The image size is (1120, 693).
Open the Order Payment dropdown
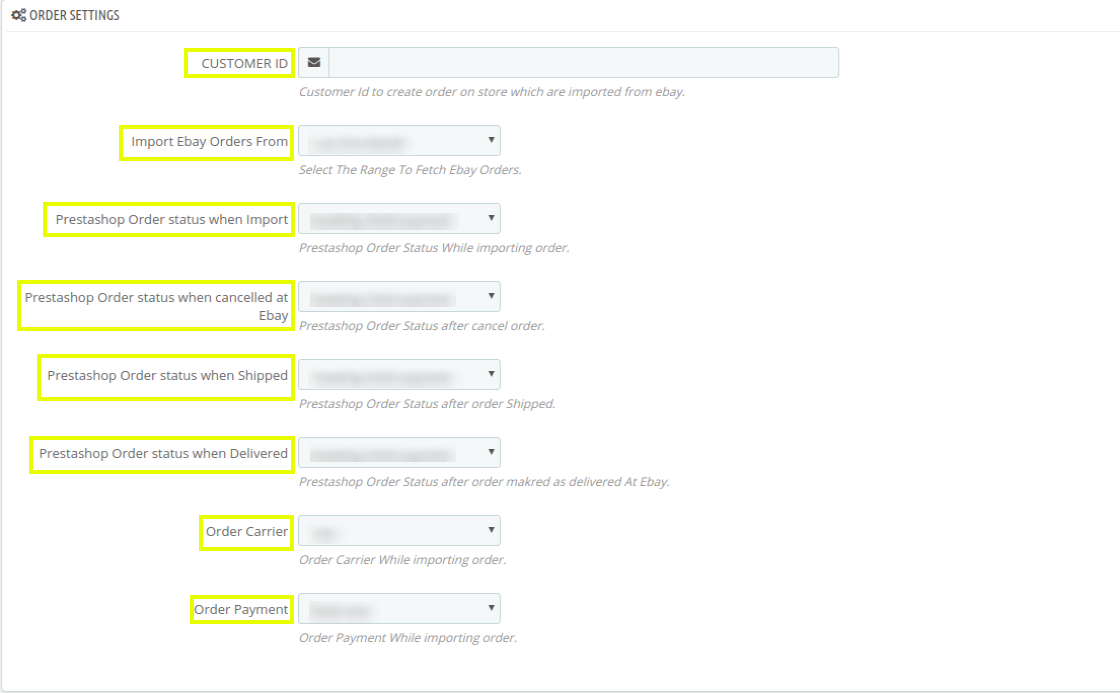pyautogui.click(x=399, y=608)
